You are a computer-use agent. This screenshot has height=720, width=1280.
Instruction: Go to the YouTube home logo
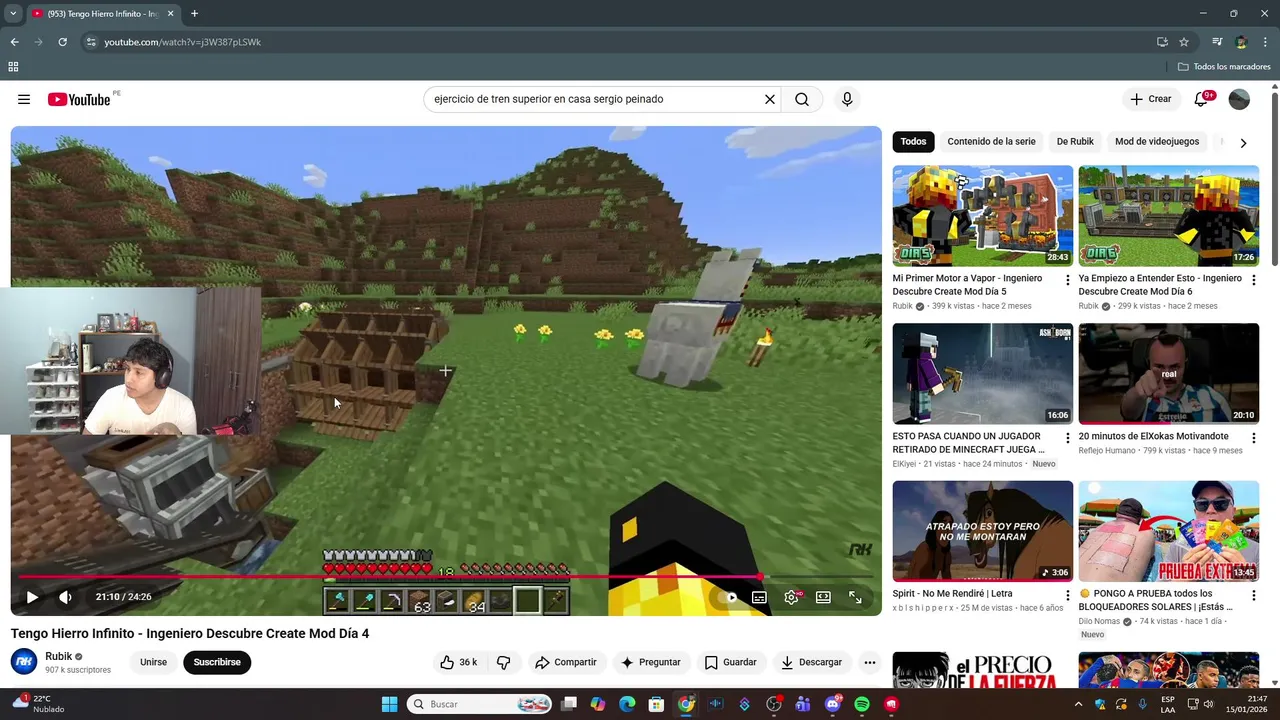[79, 99]
